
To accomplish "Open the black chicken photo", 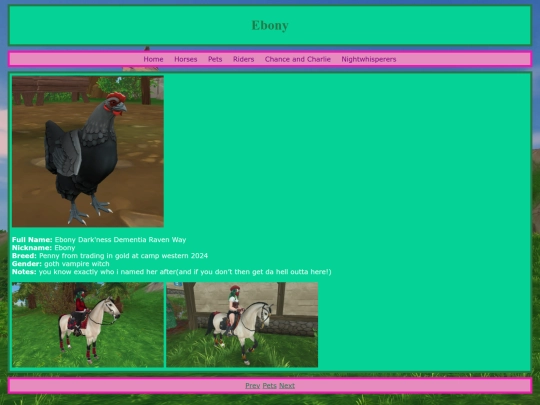I will [88, 152].
